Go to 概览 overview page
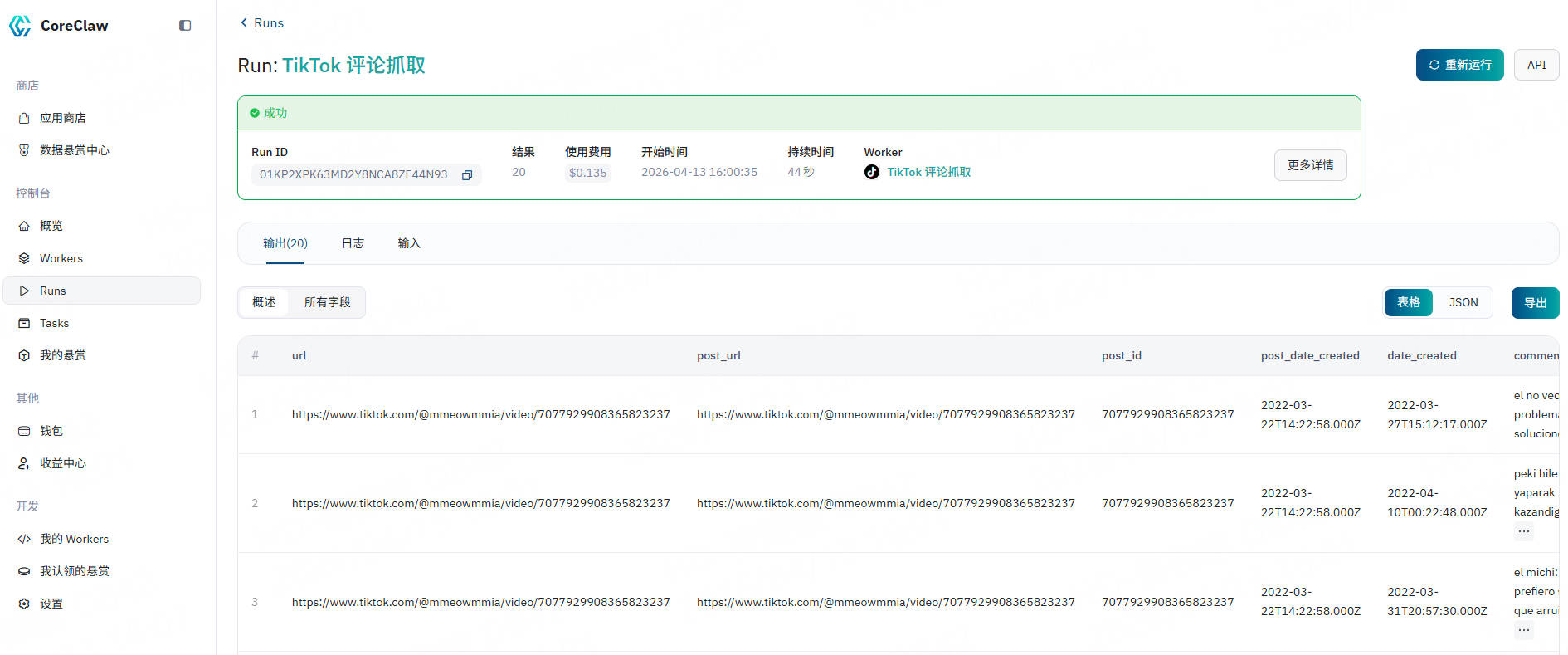The width and height of the screenshot is (1568, 655). [51, 226]
